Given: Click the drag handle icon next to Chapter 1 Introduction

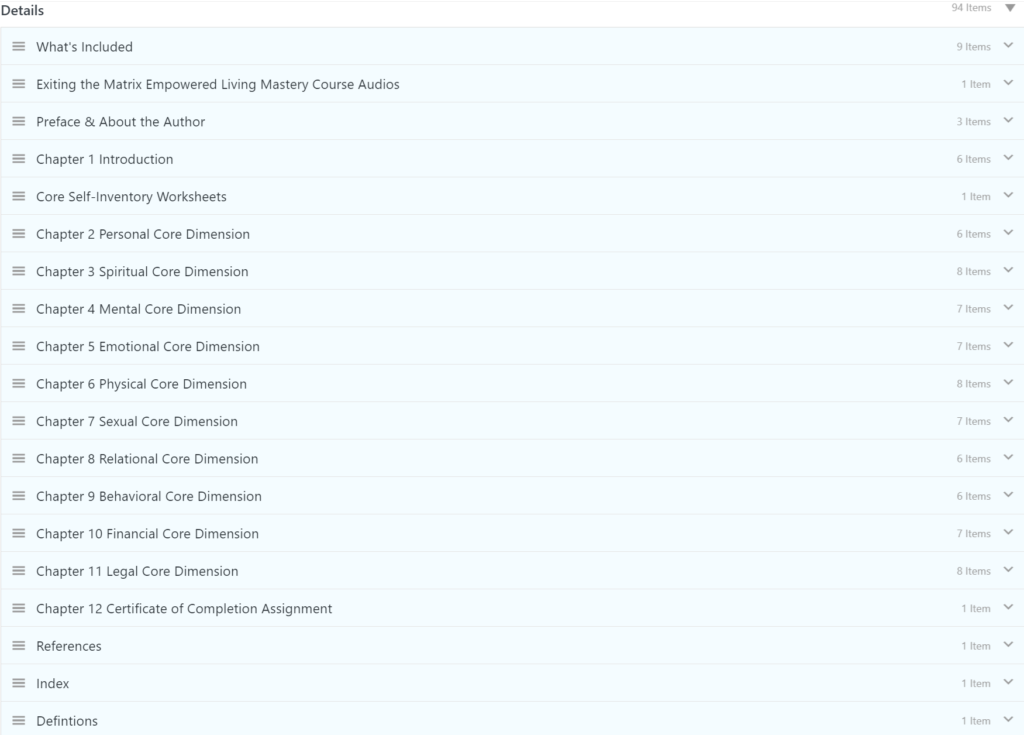Looking at the screenshot, I should [19, 159].
